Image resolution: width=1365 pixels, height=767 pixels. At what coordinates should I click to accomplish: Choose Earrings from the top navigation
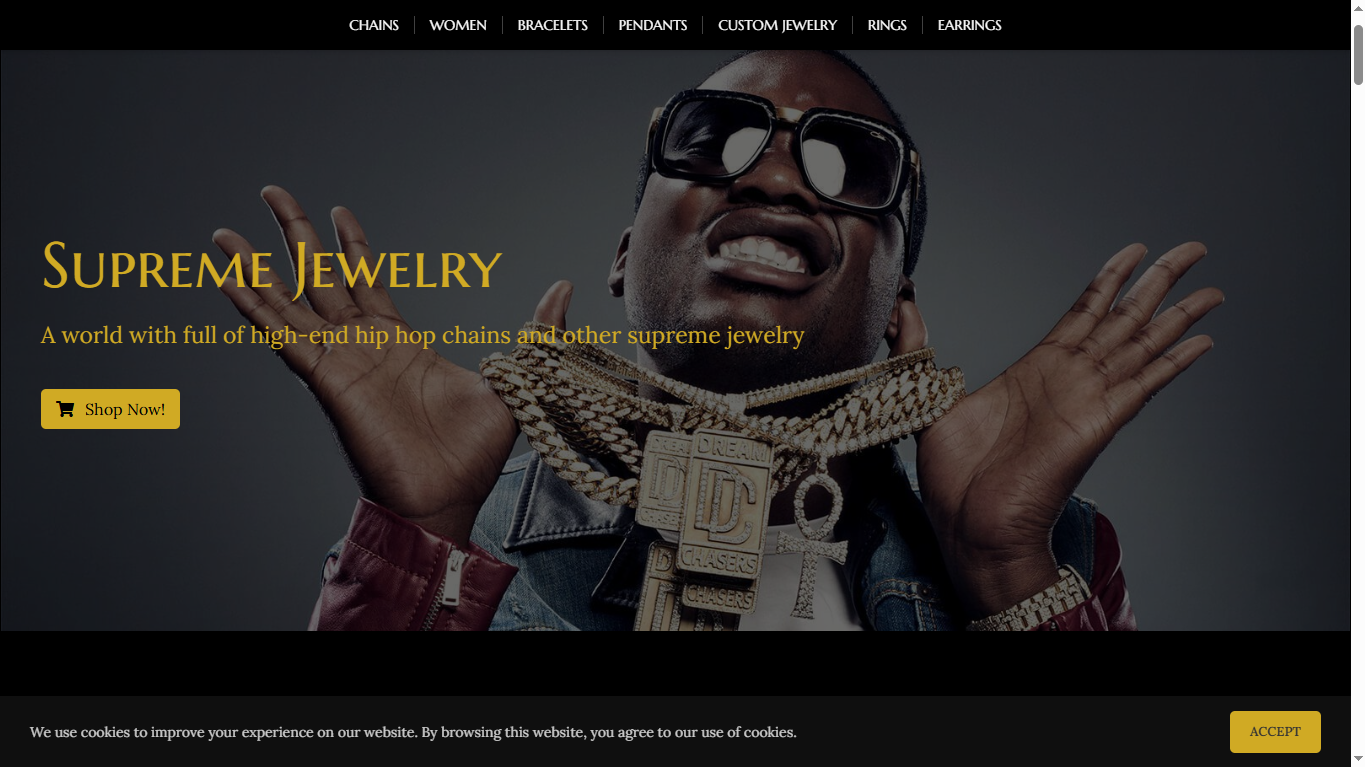(x=969, y=25)
